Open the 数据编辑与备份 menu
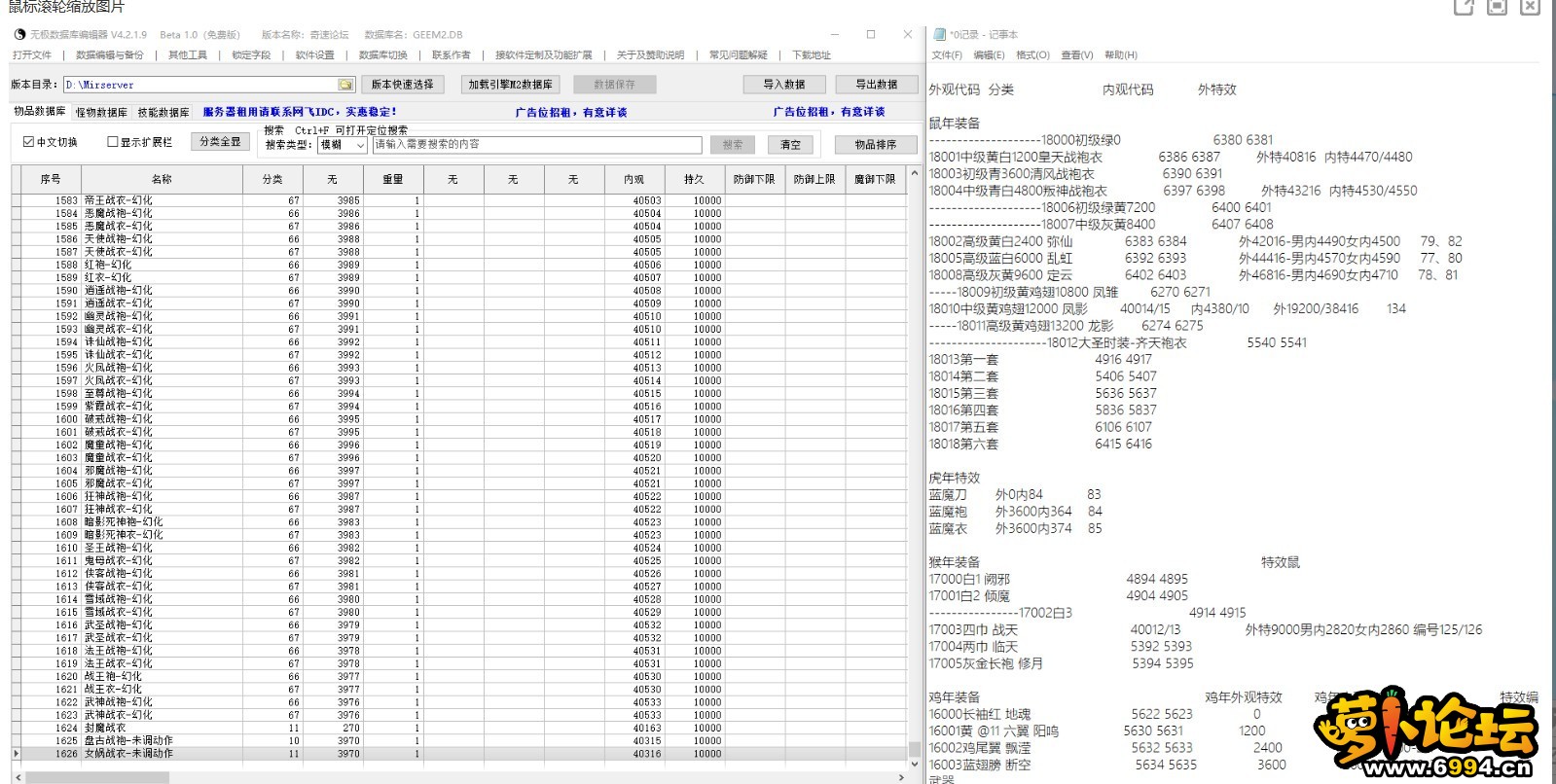The image size is (1556, 784). 109,55
